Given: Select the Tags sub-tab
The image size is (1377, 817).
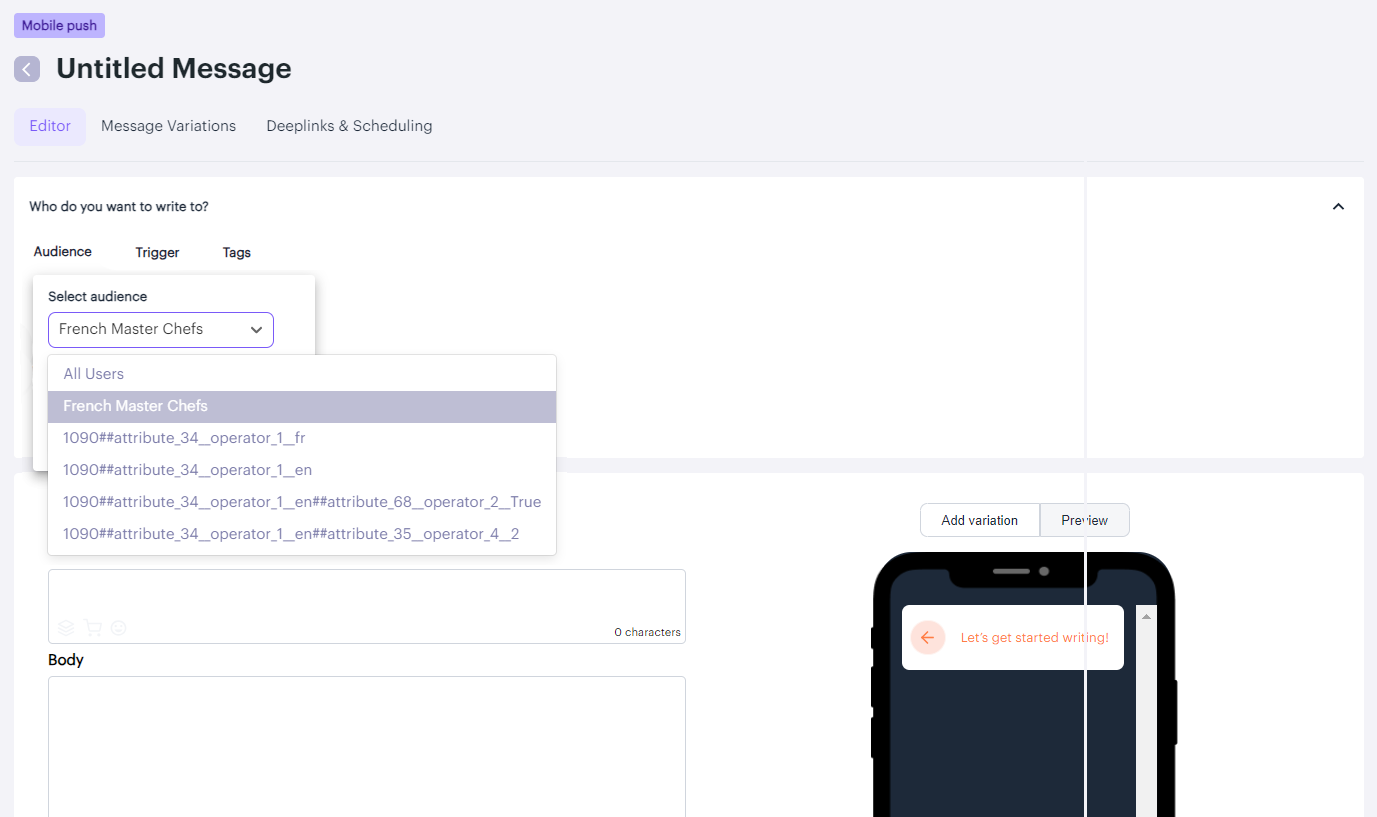Looking at the screenshot, I should click(237, 253).
